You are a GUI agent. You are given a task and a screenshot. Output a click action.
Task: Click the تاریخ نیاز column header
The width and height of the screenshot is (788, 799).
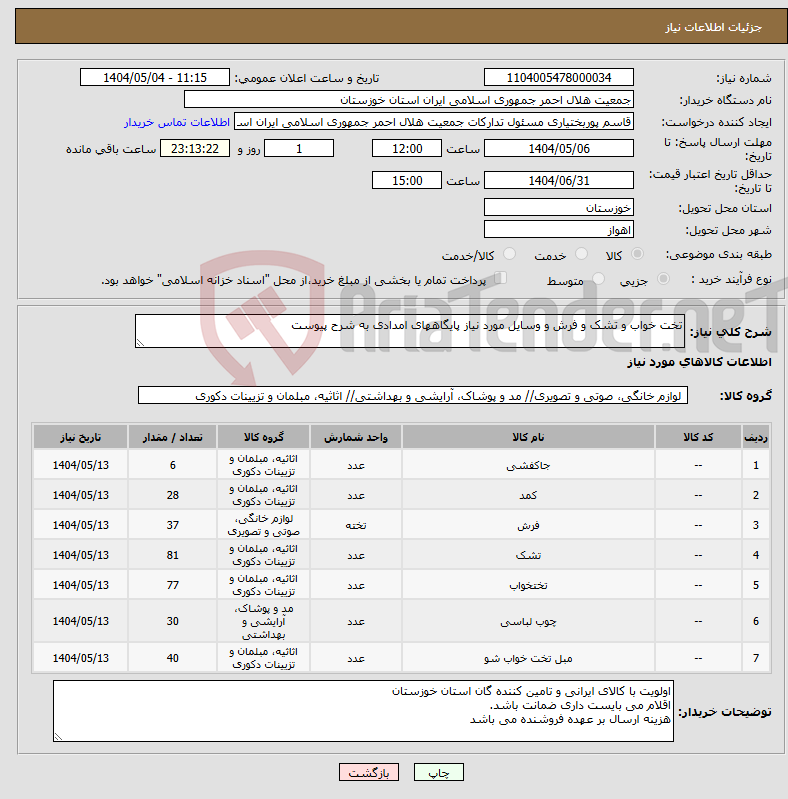click(x=81, y=437)
